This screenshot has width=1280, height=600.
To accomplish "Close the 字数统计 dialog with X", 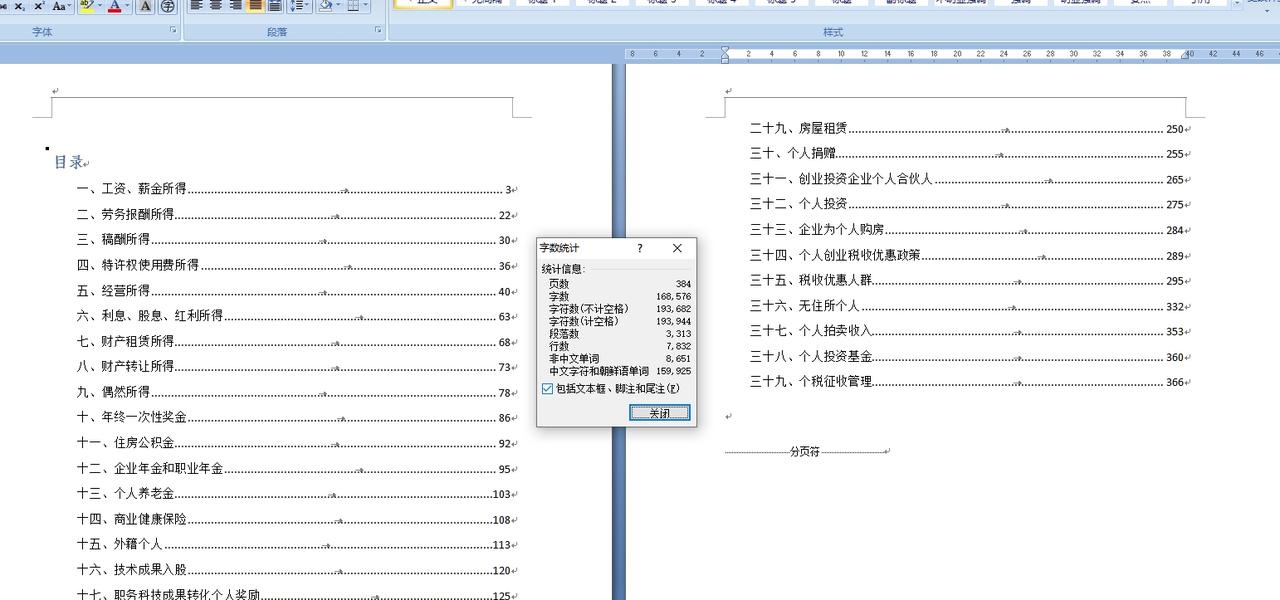I will point(677,248).
